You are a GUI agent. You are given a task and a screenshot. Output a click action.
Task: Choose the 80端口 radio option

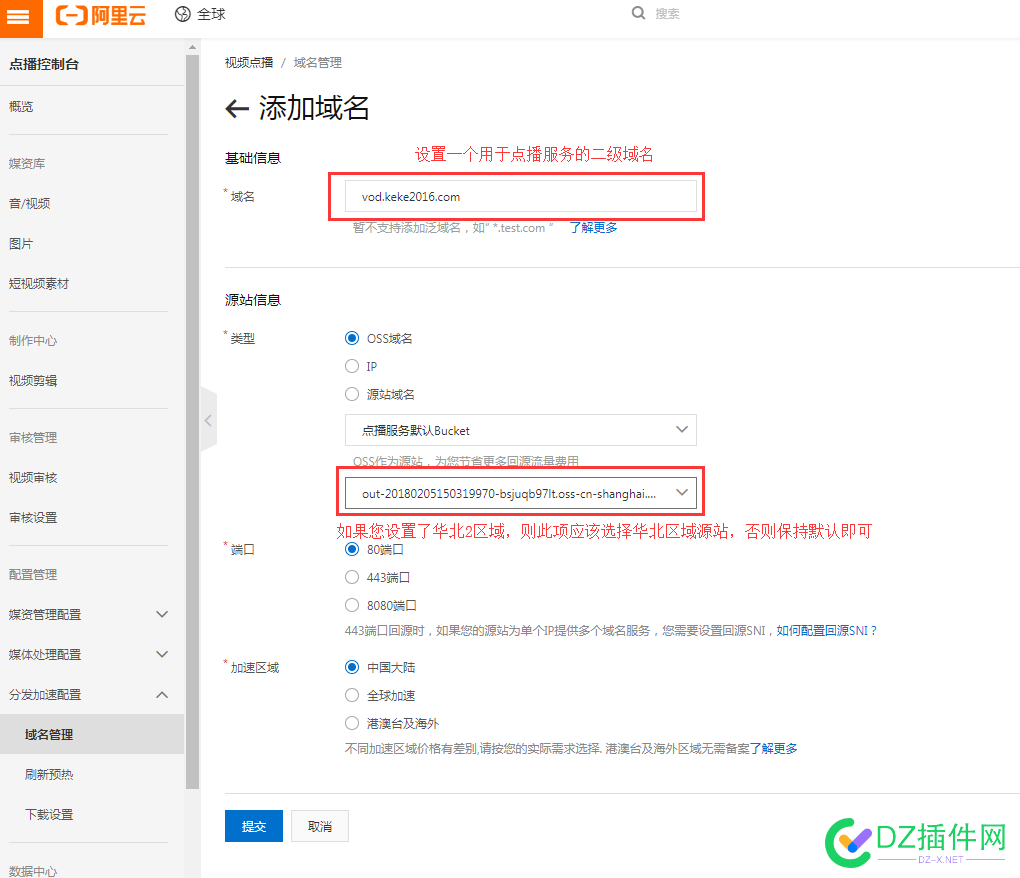click(x=352, y=550)
